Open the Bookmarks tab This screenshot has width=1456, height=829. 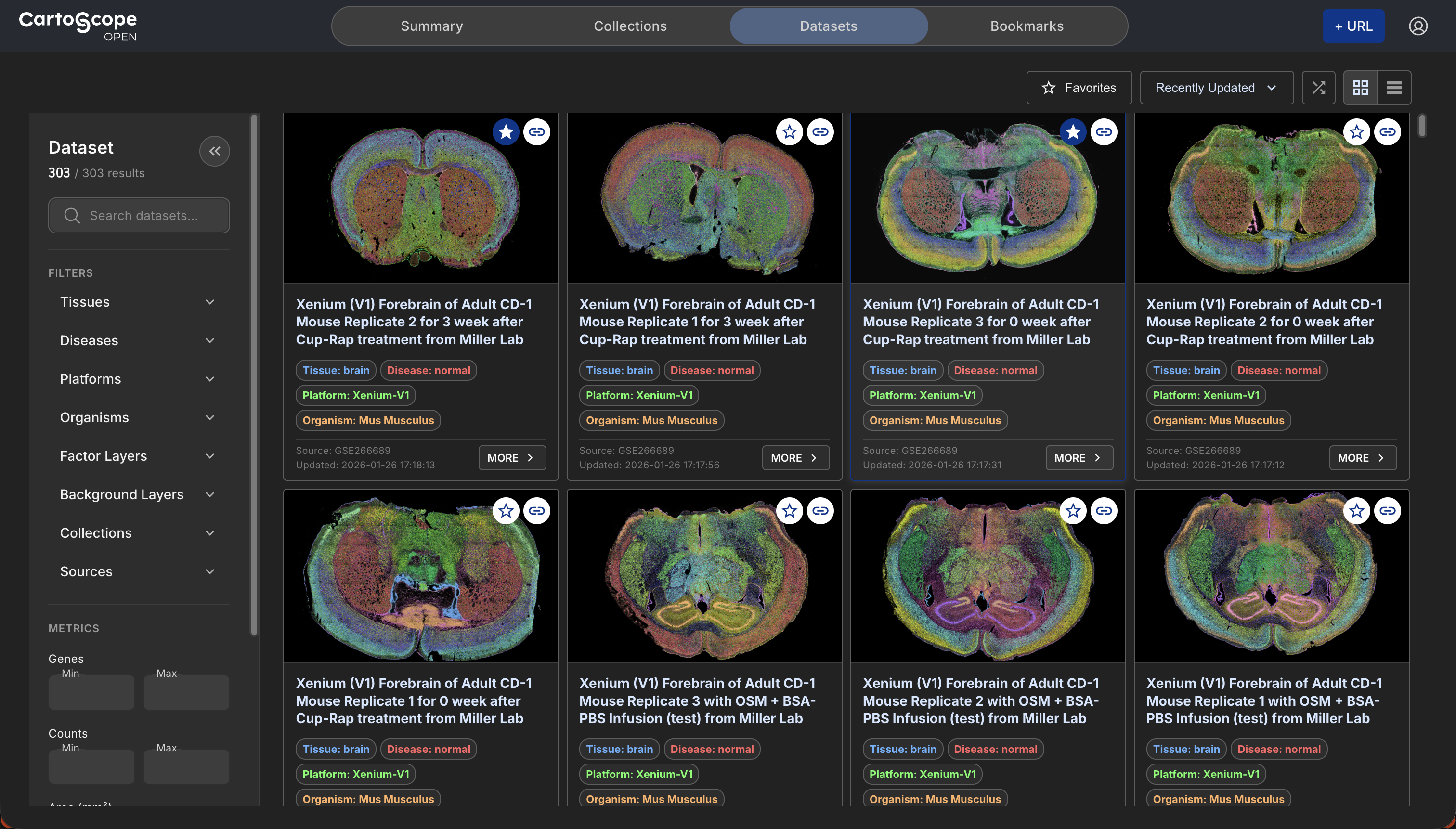click(x=1027, y=26)
